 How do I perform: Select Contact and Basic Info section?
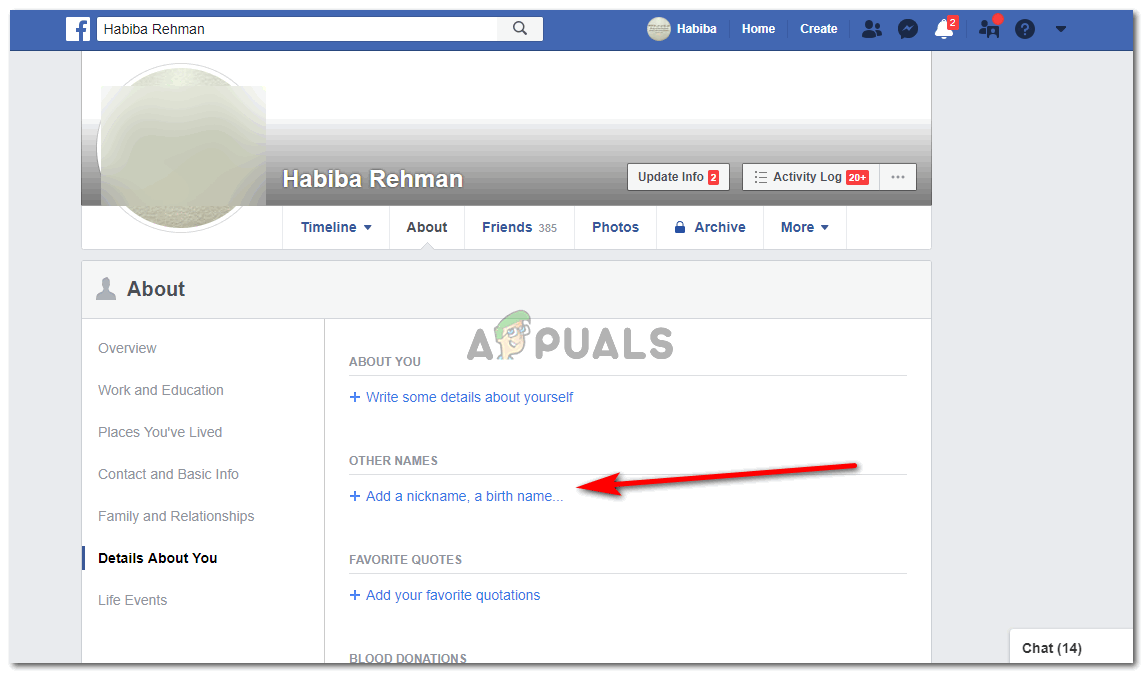click(x=168, y=474)
